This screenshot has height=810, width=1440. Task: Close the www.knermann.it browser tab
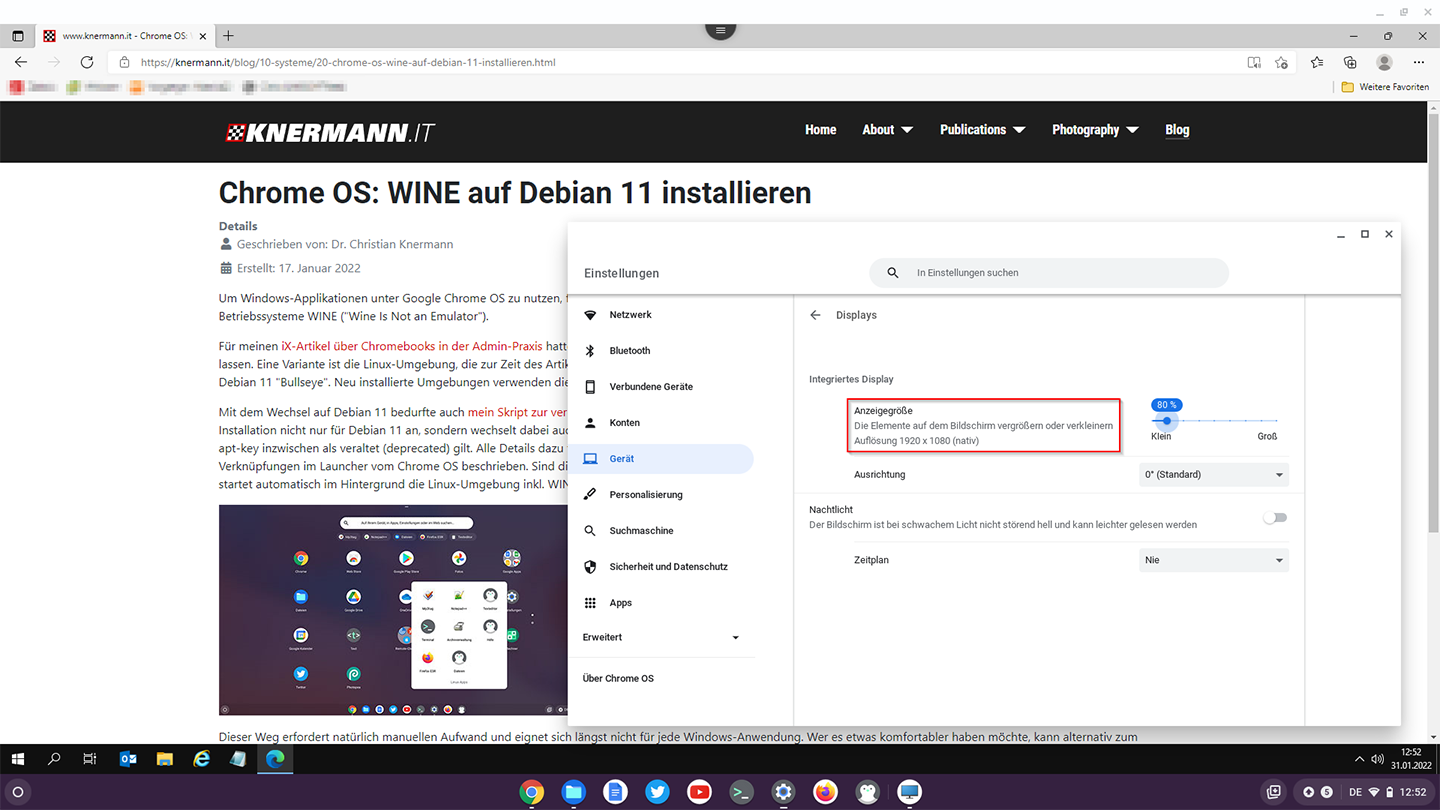[x=203, y=36]
